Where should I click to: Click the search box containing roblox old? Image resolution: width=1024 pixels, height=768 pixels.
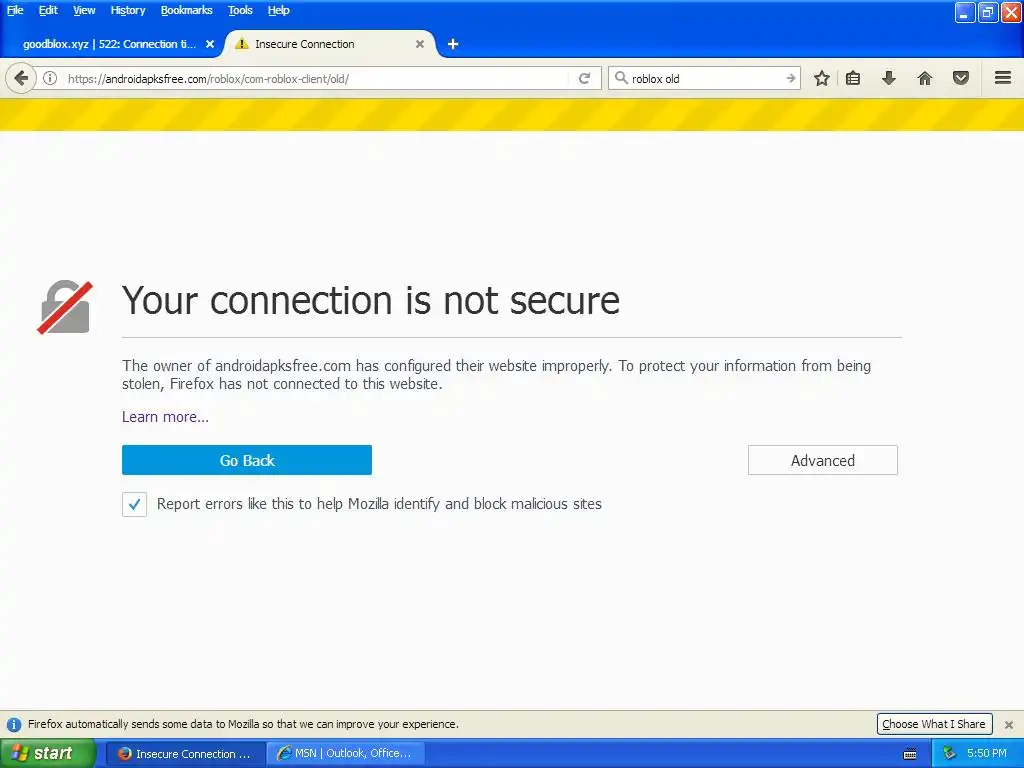tap(705, 78)
